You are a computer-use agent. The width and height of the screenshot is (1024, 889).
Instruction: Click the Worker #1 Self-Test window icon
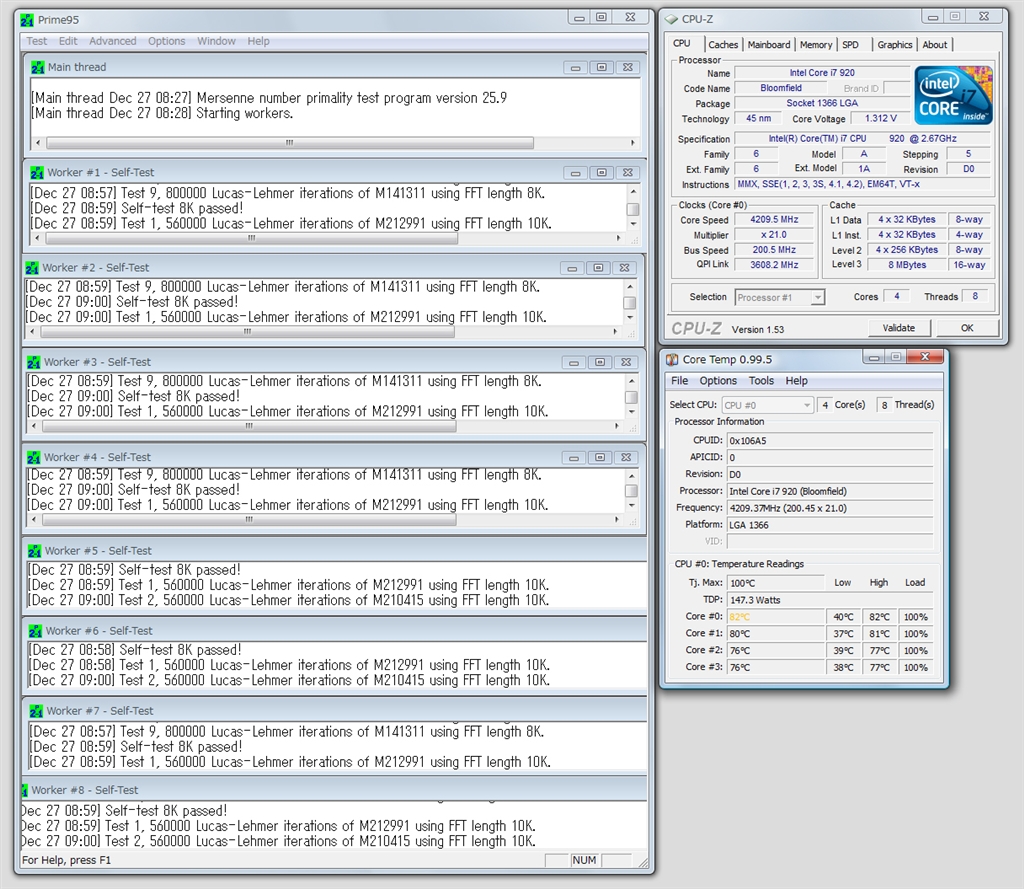coord(38,172)
